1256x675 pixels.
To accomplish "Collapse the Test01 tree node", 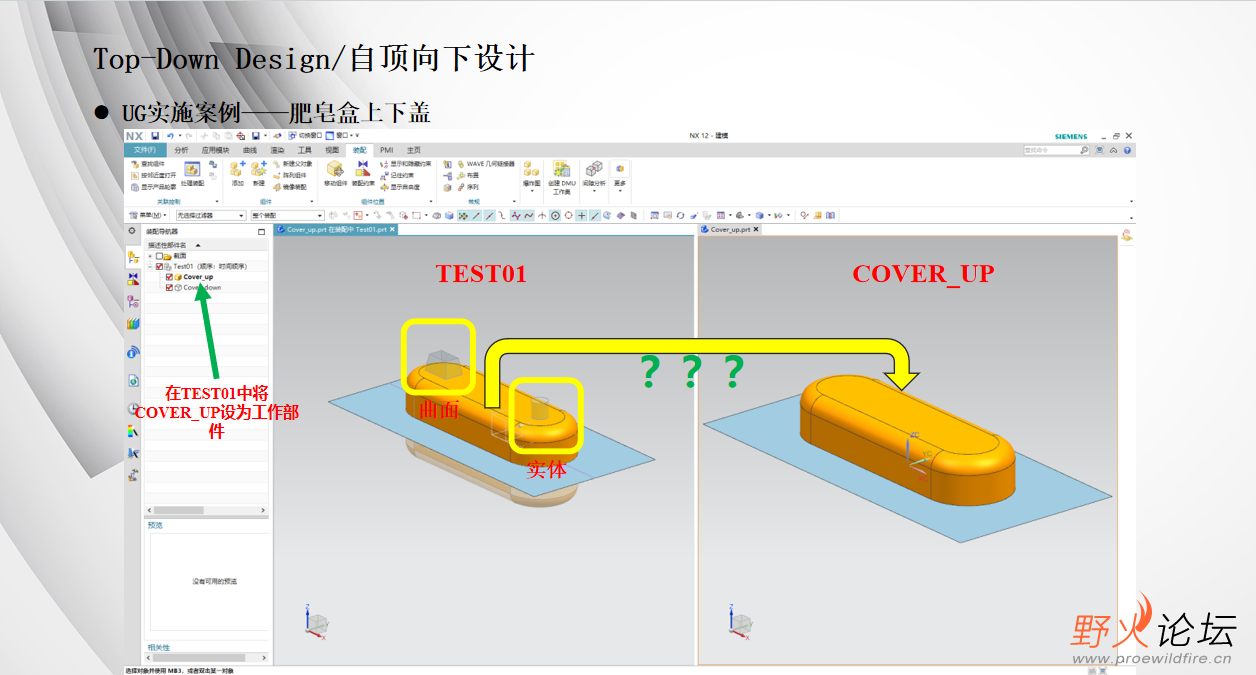I will [x=150, y=267].
